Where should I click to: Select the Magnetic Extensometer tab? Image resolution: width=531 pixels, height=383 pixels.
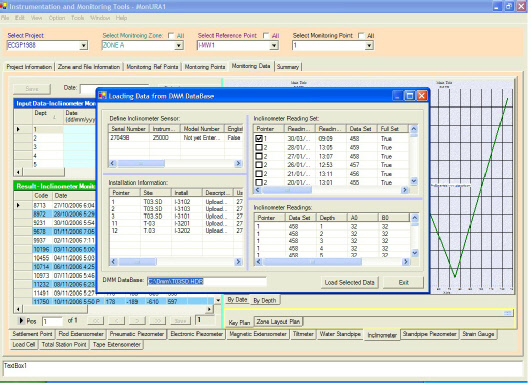coord(258,334)
